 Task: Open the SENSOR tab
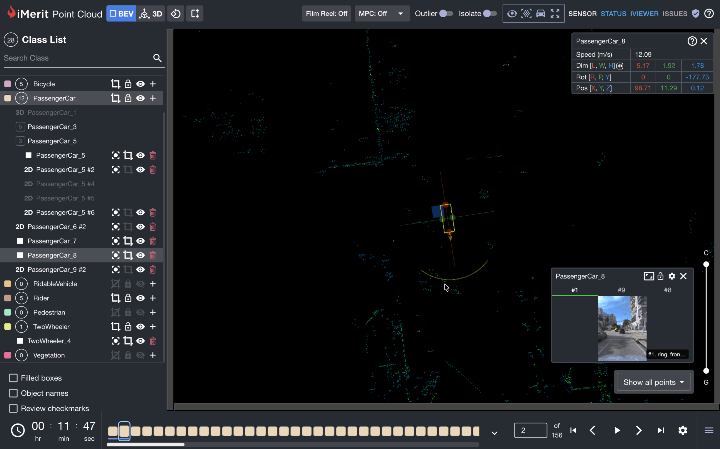point(581,14)
